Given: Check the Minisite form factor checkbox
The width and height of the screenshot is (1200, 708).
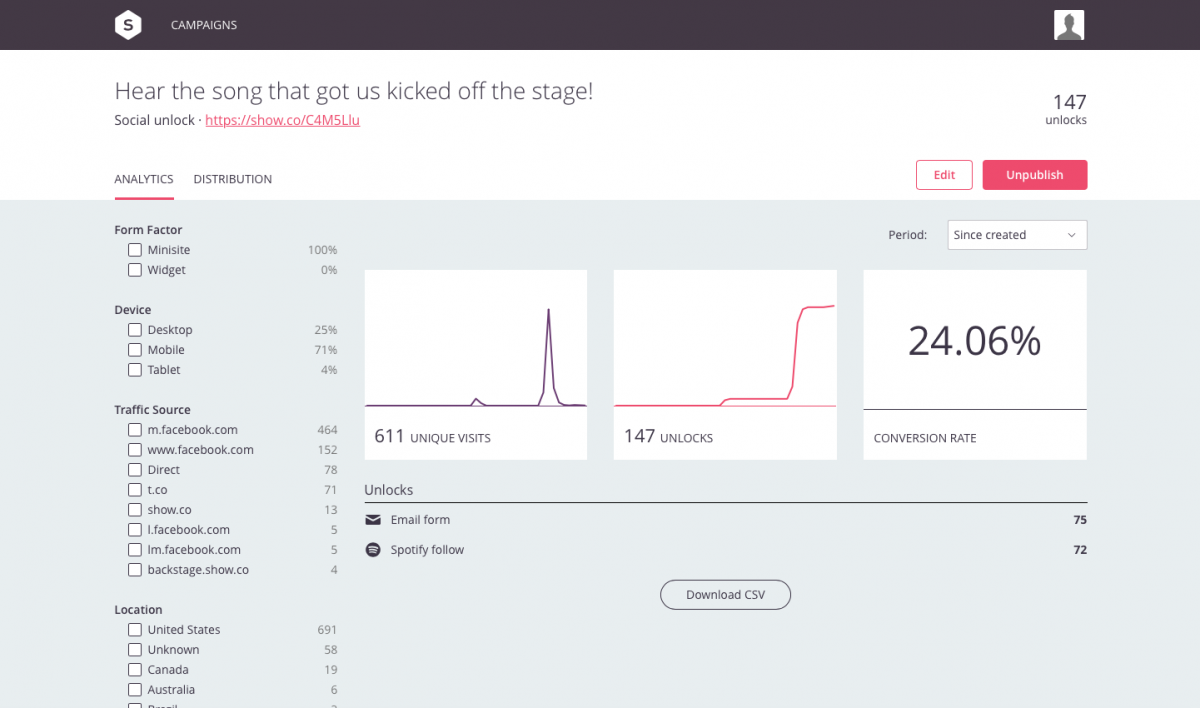Looking at the screenshot, I should pos(135,250).
